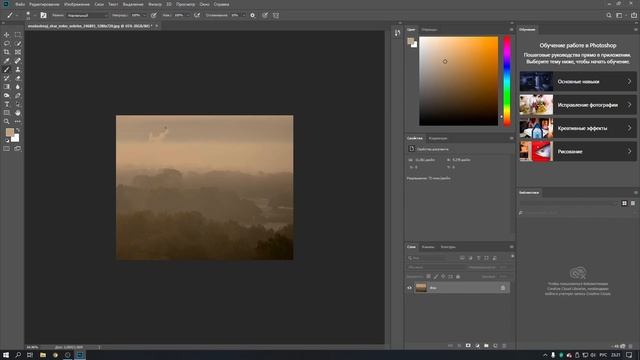640x360 pixels.
Task: Toggle pressure for opacity in options bar
Action: [153, 15]
